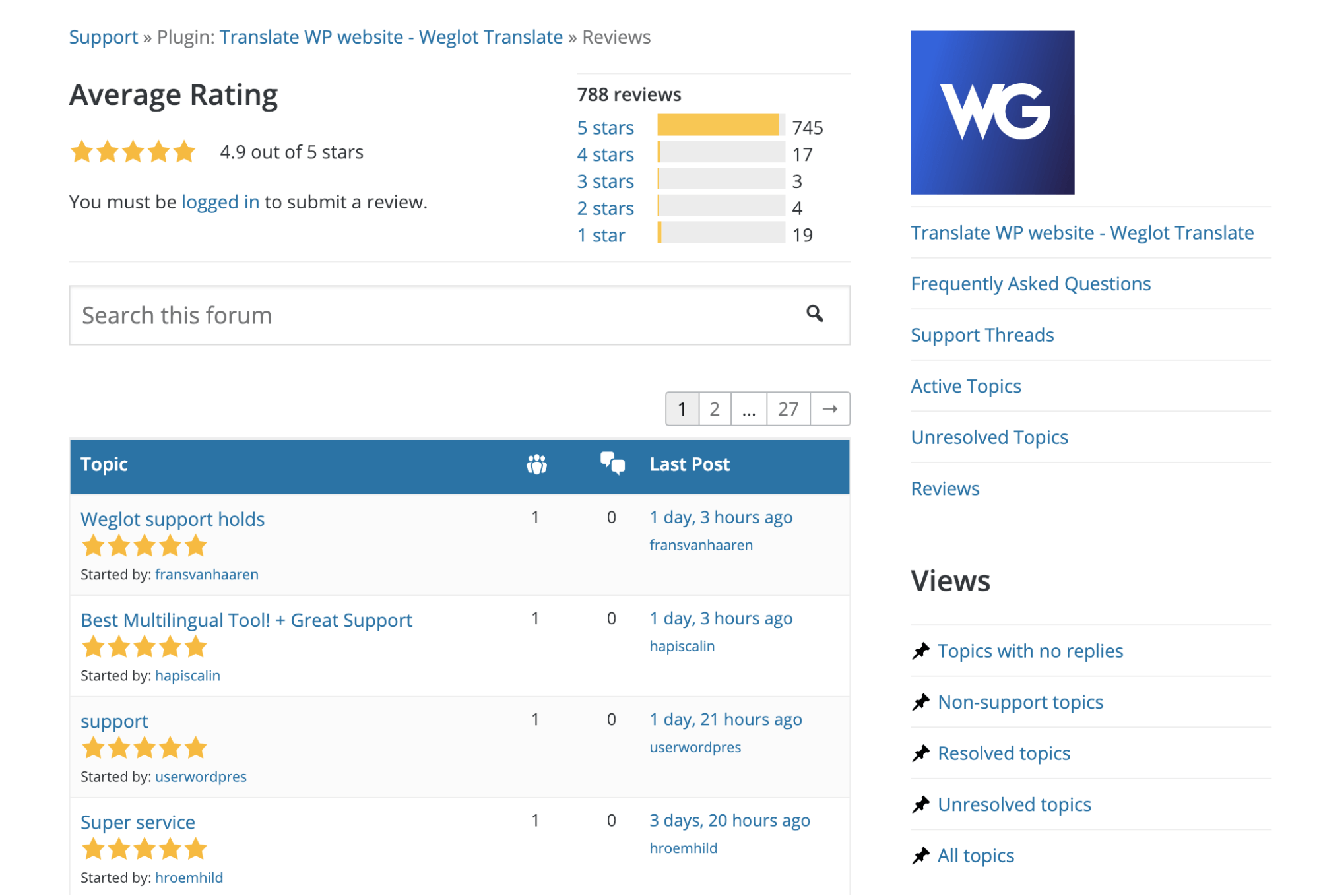Open Unresolved Topics in sidebar menu
This screenshot has height=896, width=1319.
[989, 437]
